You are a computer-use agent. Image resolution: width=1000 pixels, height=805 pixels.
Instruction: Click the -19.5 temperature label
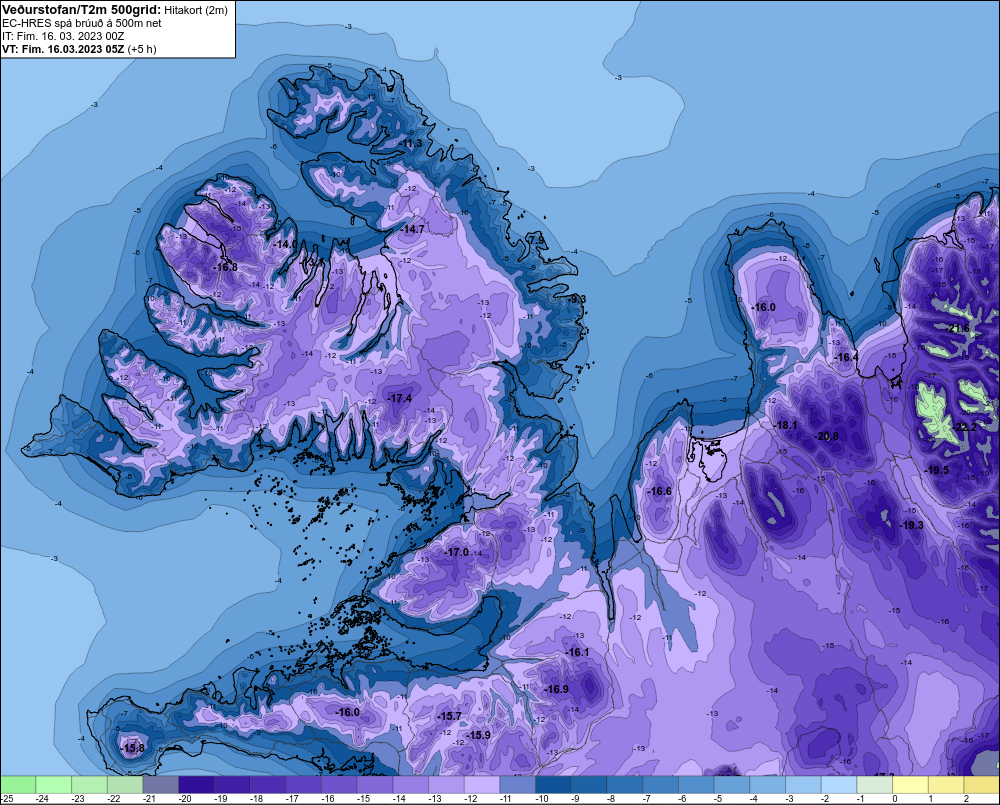[x=938, y=470]
